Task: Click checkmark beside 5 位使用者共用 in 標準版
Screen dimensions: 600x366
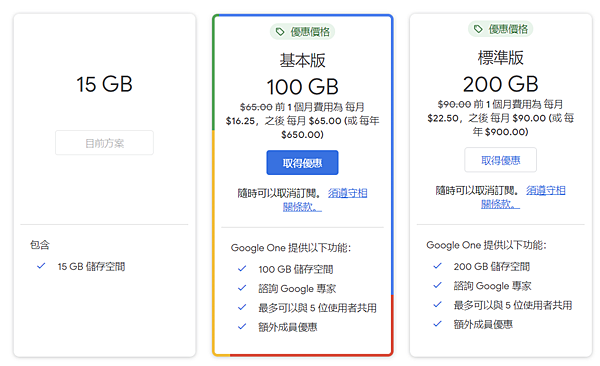Action: pyautogui.click(x=437, y=304)
